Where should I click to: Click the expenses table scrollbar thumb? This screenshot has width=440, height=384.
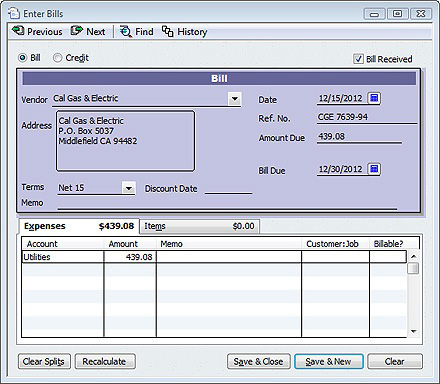[413, 268]
